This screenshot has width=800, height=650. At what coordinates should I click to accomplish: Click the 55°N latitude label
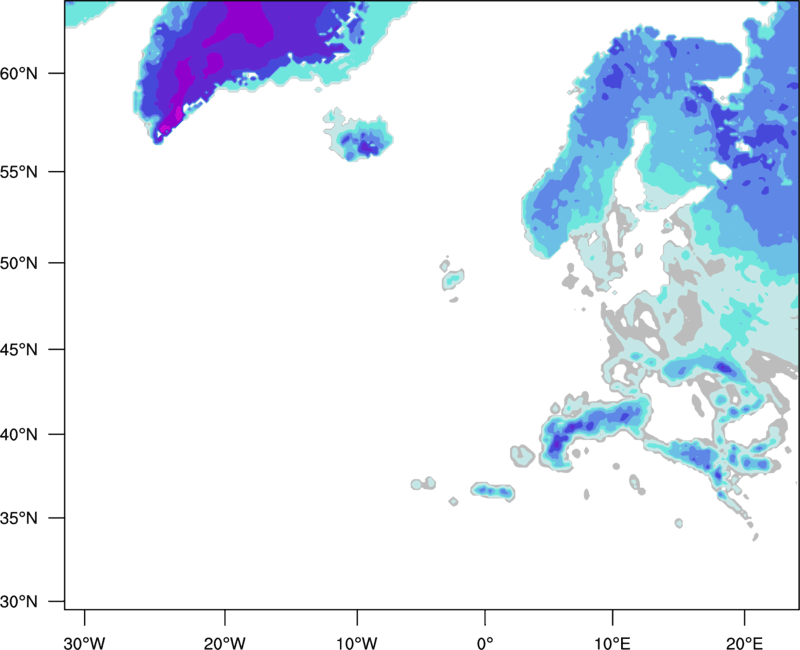click(x=19, y=172)
